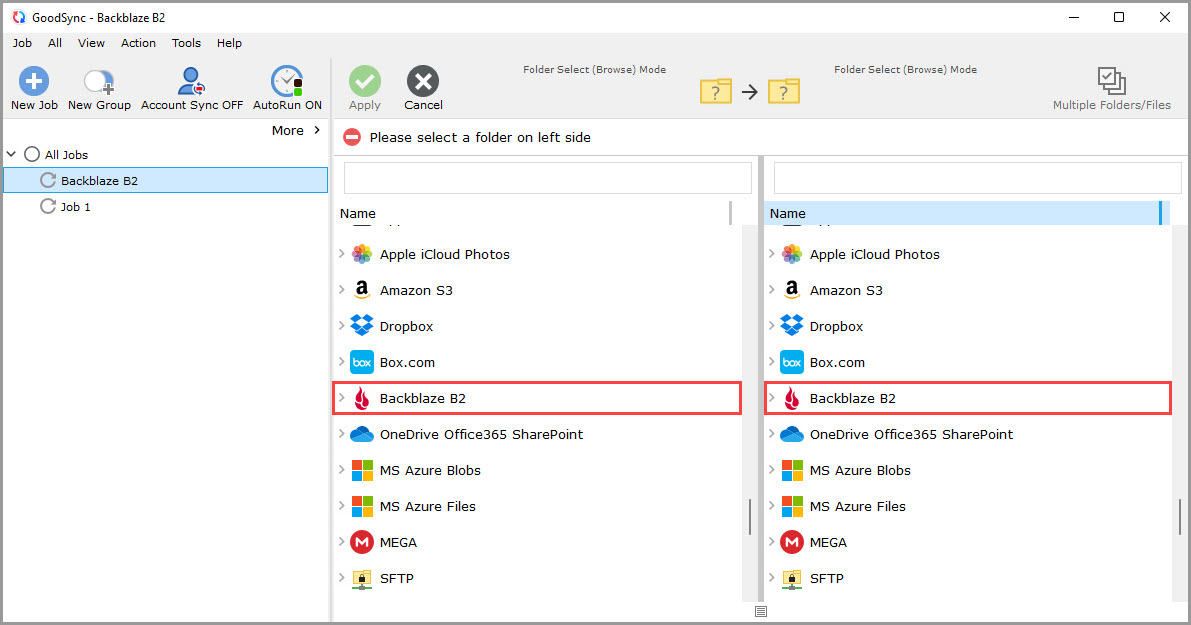Click the Cancel X icon
Image resolution: width=1191 pixels, height=625 pixels.
tap(423, 81)
